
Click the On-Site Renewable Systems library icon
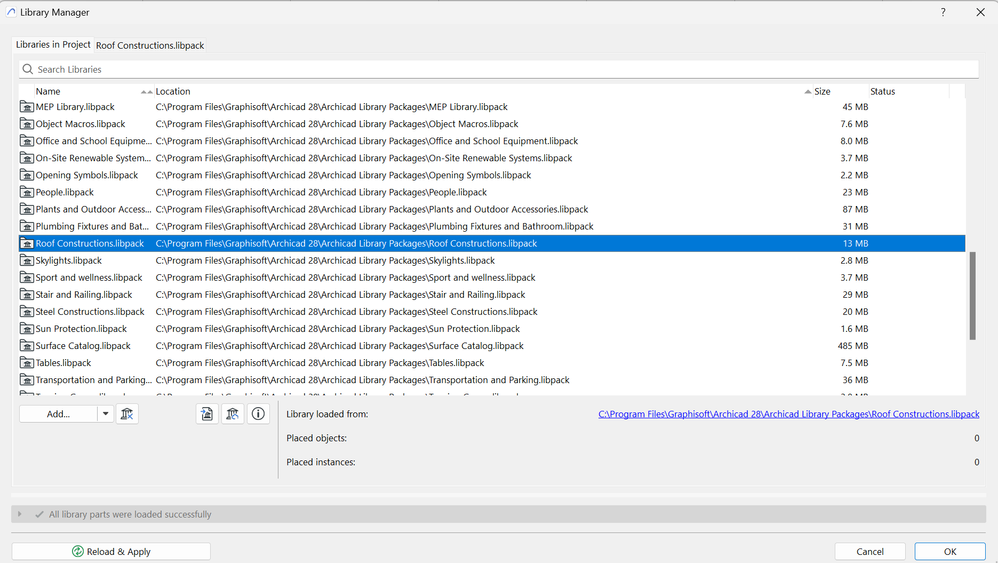pyautogui.click(x=27, y=158)
